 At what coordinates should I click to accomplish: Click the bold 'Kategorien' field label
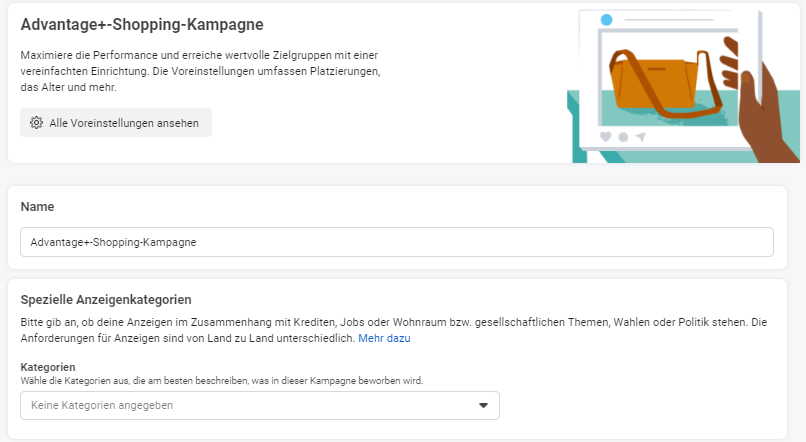tap(48, 367)
